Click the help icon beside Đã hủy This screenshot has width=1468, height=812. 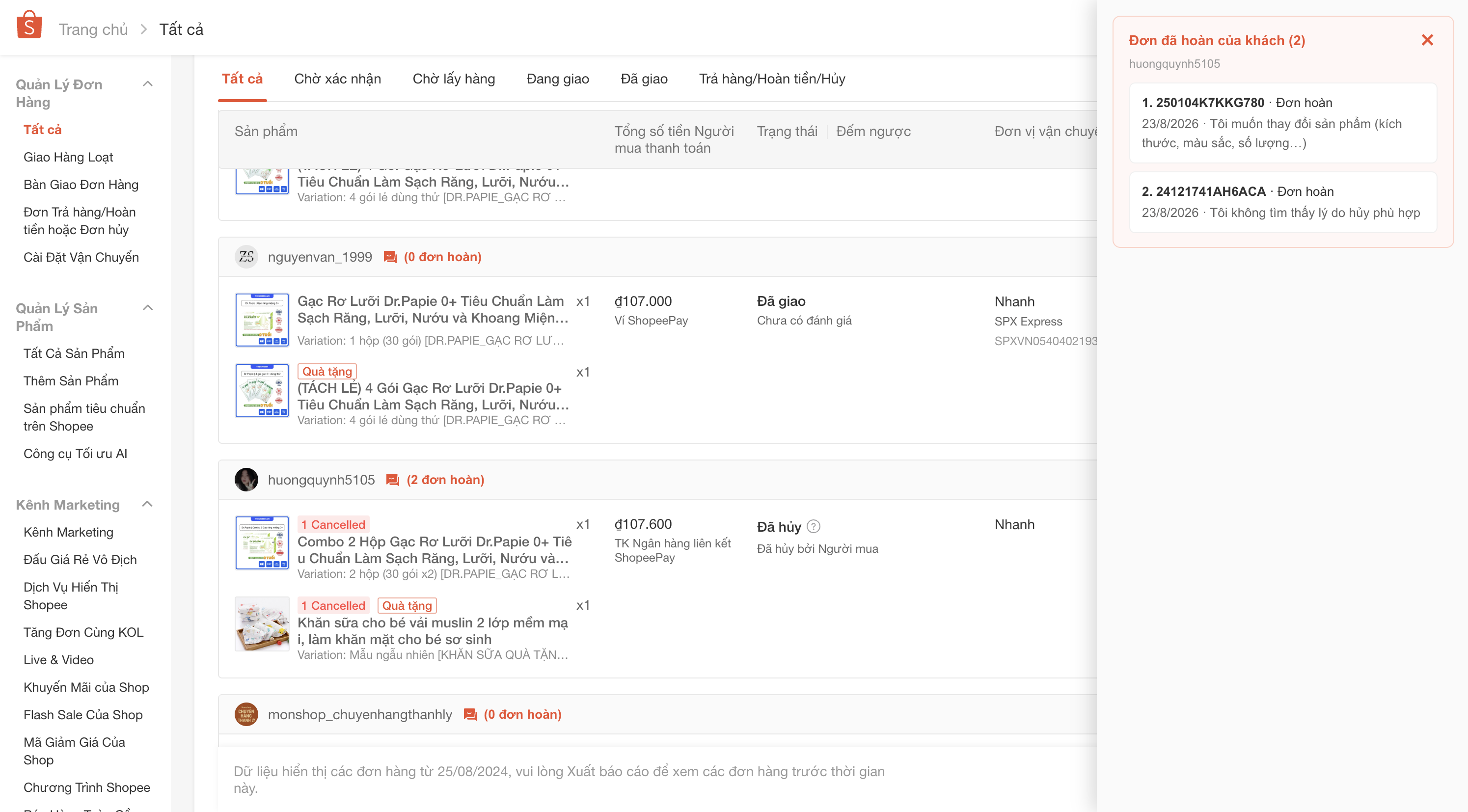pos(814,526)
